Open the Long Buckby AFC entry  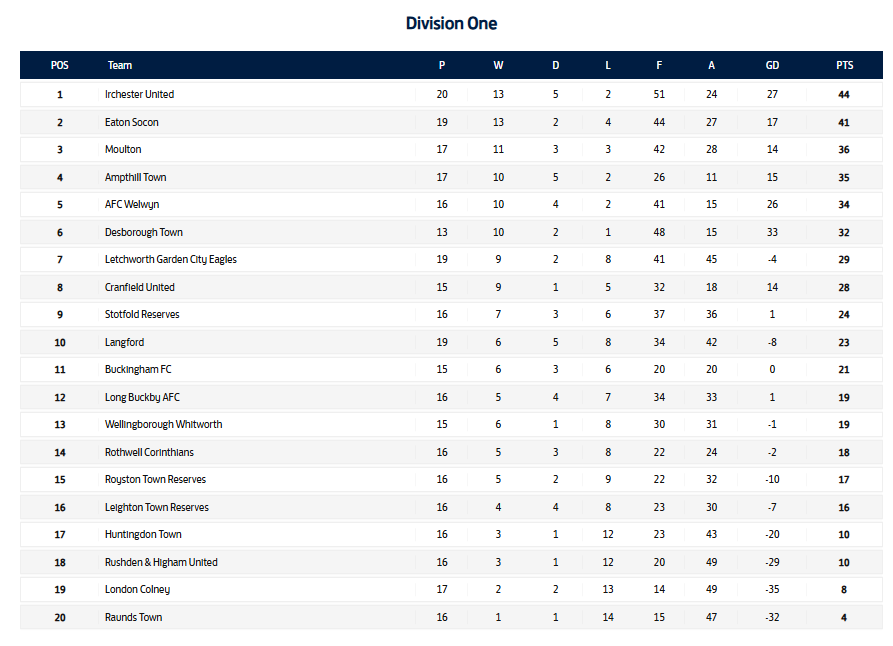point(142,397)
